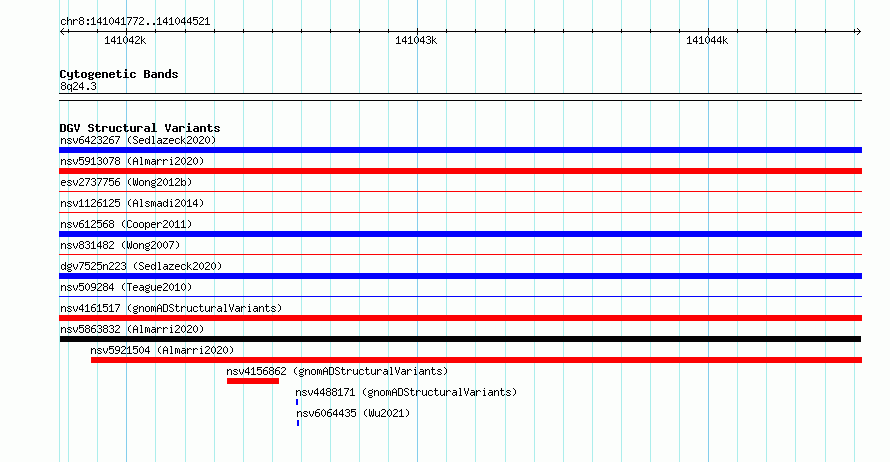This screenshot has height=462, width=890.
Task: Select the red bar under nsv5913078
Action: pos(460,171)
